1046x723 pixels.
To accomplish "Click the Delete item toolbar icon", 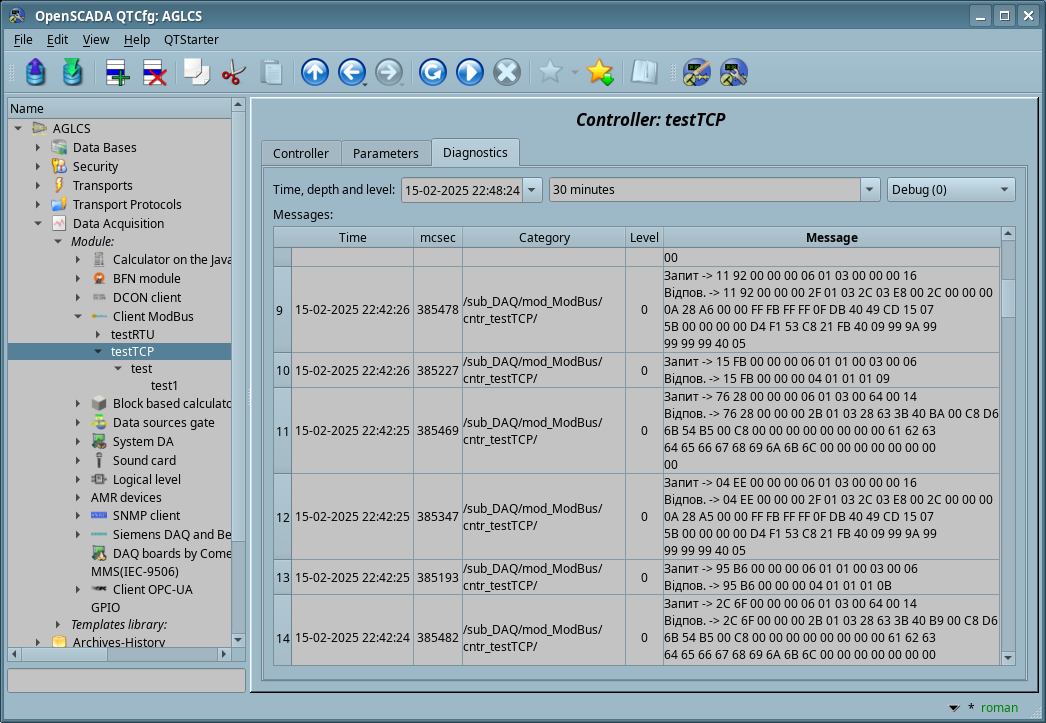I will [154, 72].
